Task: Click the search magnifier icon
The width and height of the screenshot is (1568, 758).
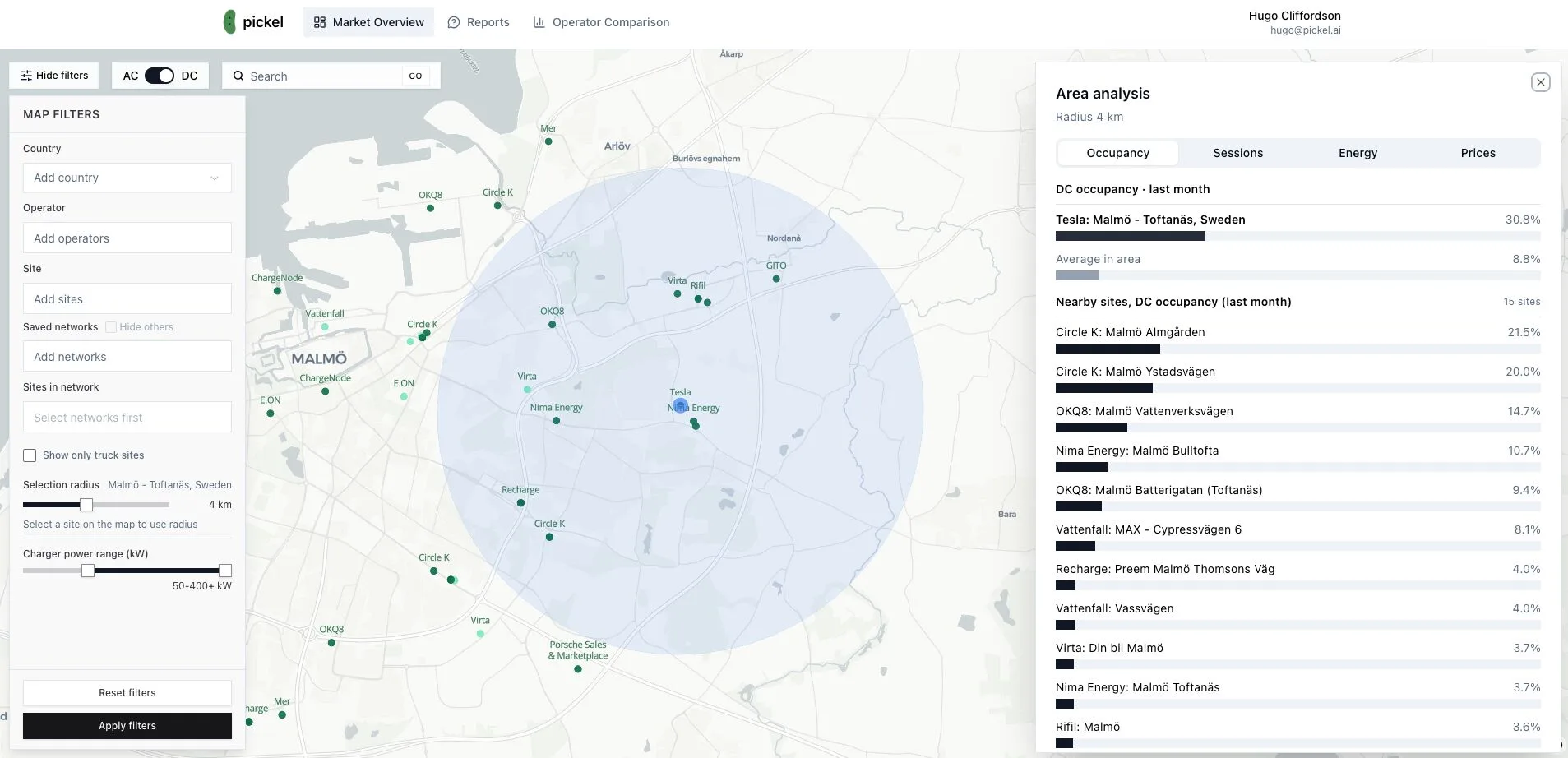Action: (x=238, y=76)
